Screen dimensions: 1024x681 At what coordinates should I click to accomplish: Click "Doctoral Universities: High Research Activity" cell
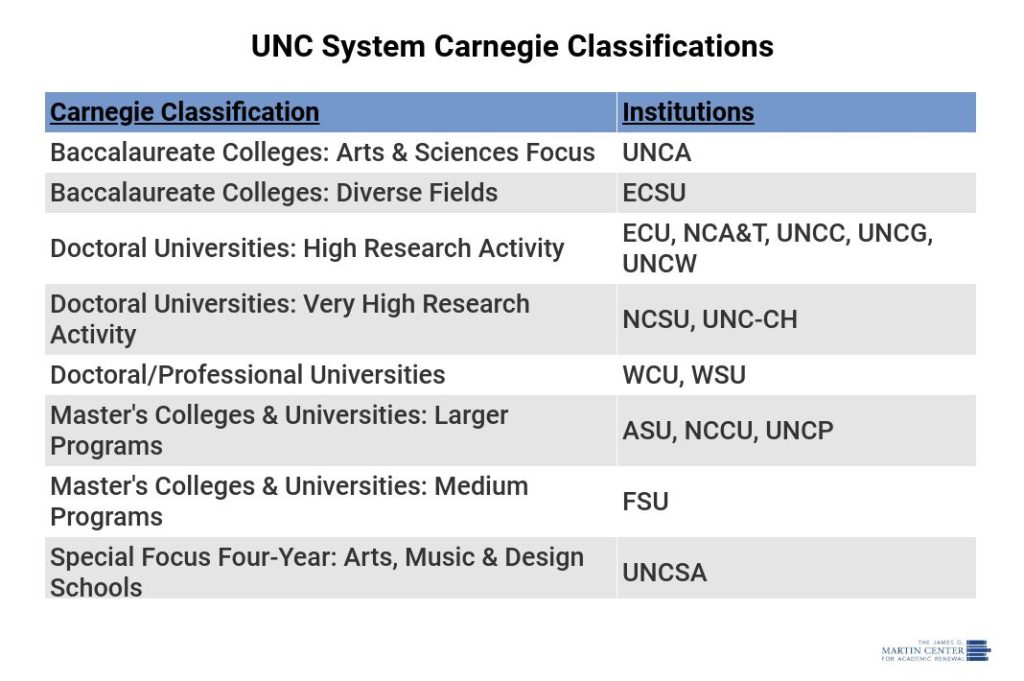pos(307,248)
